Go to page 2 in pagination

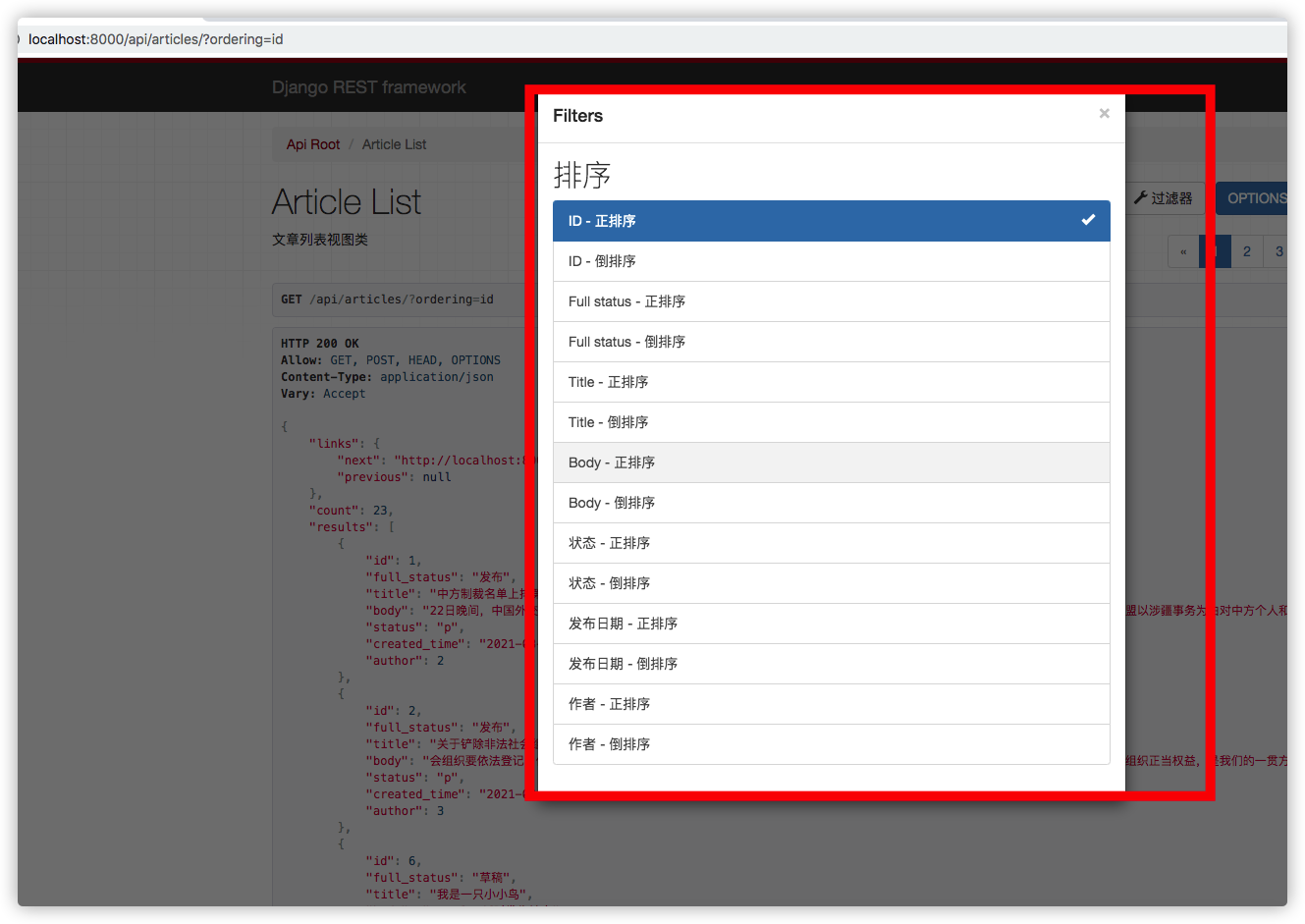coord(1246,251)
